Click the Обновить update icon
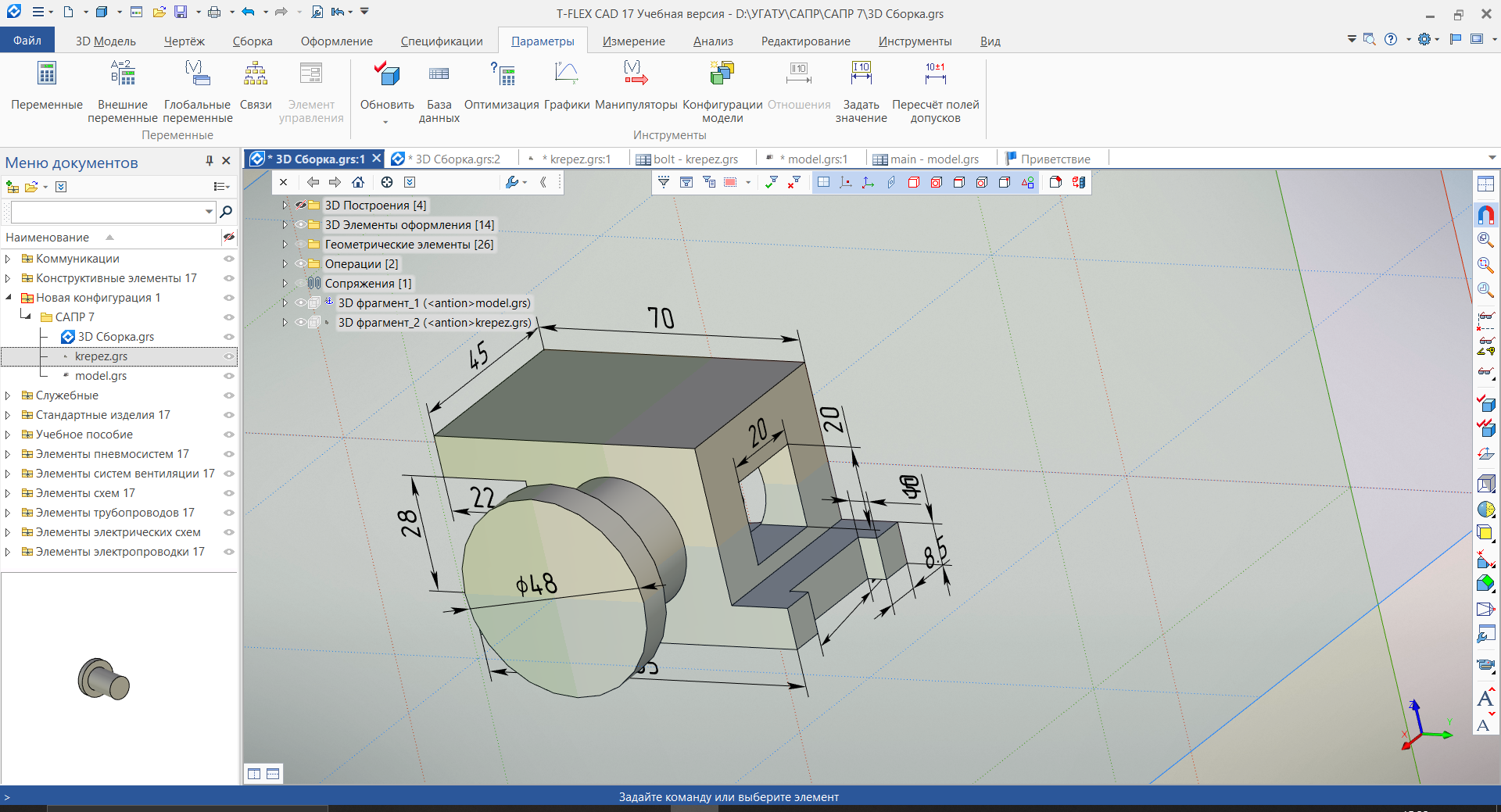Image resolution: width=1501 pixels, height=812 pixels. [387, 75]
